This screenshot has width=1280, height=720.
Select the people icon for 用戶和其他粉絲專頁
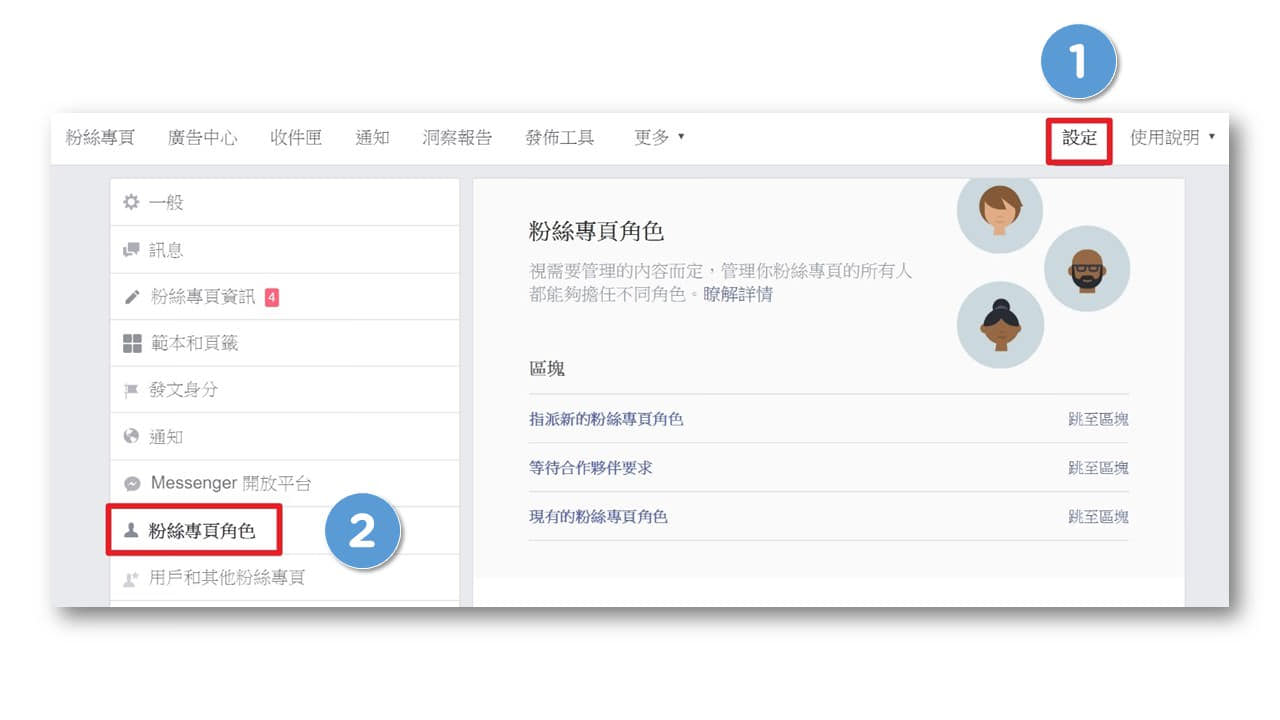[x=130, y=577]
